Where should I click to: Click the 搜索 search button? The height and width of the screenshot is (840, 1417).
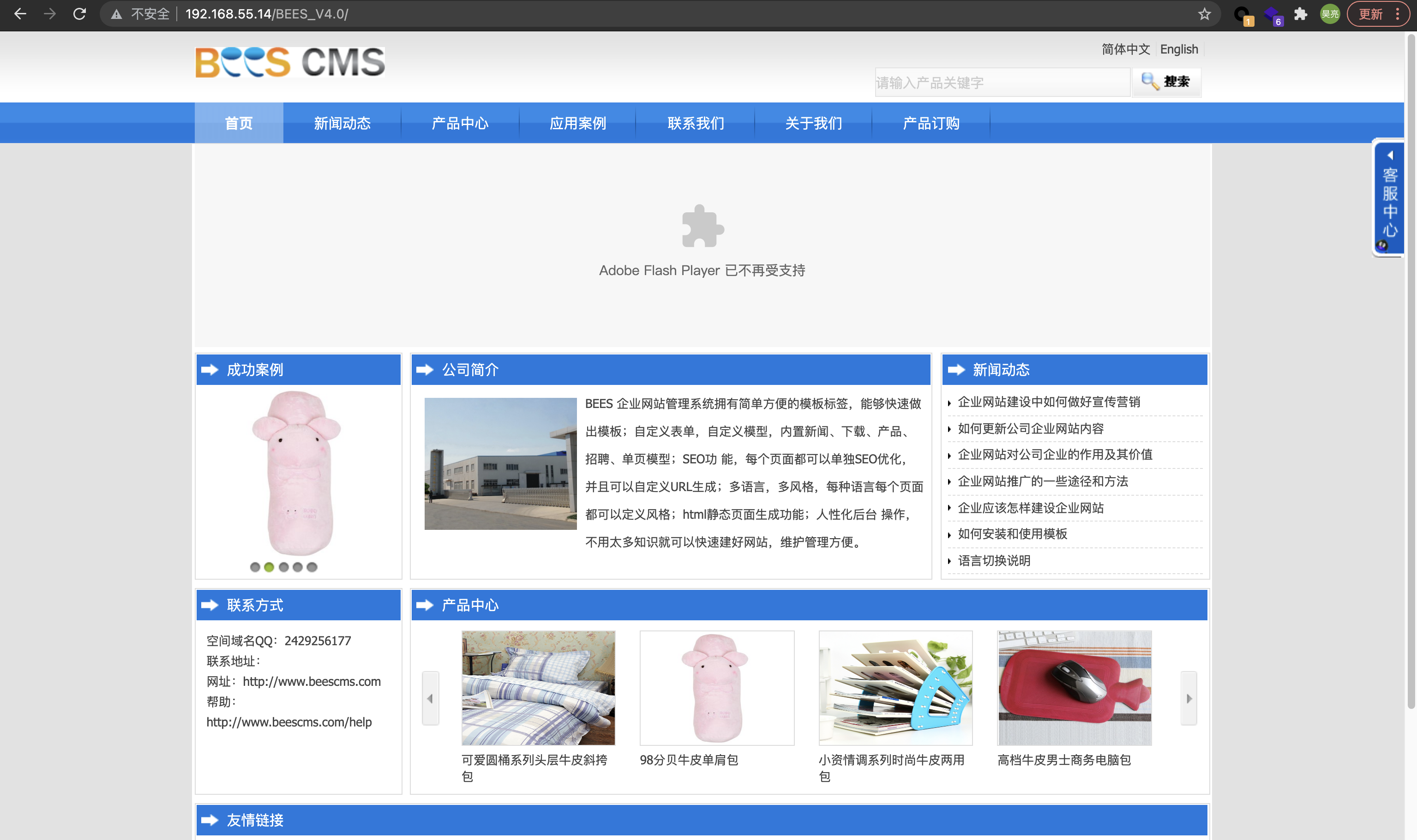[1166, 82]
